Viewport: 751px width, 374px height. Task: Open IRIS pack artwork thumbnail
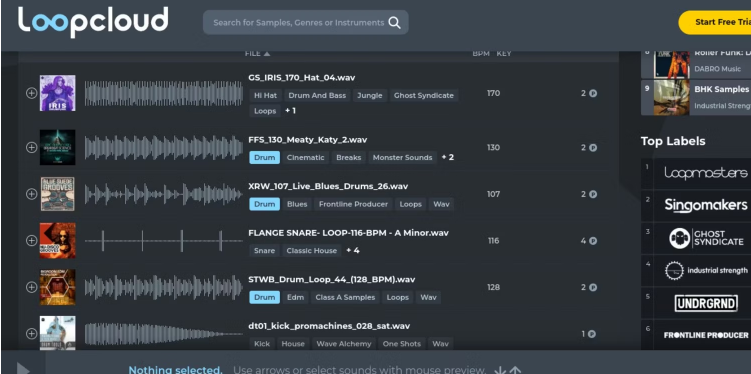(x=57, y=93)
